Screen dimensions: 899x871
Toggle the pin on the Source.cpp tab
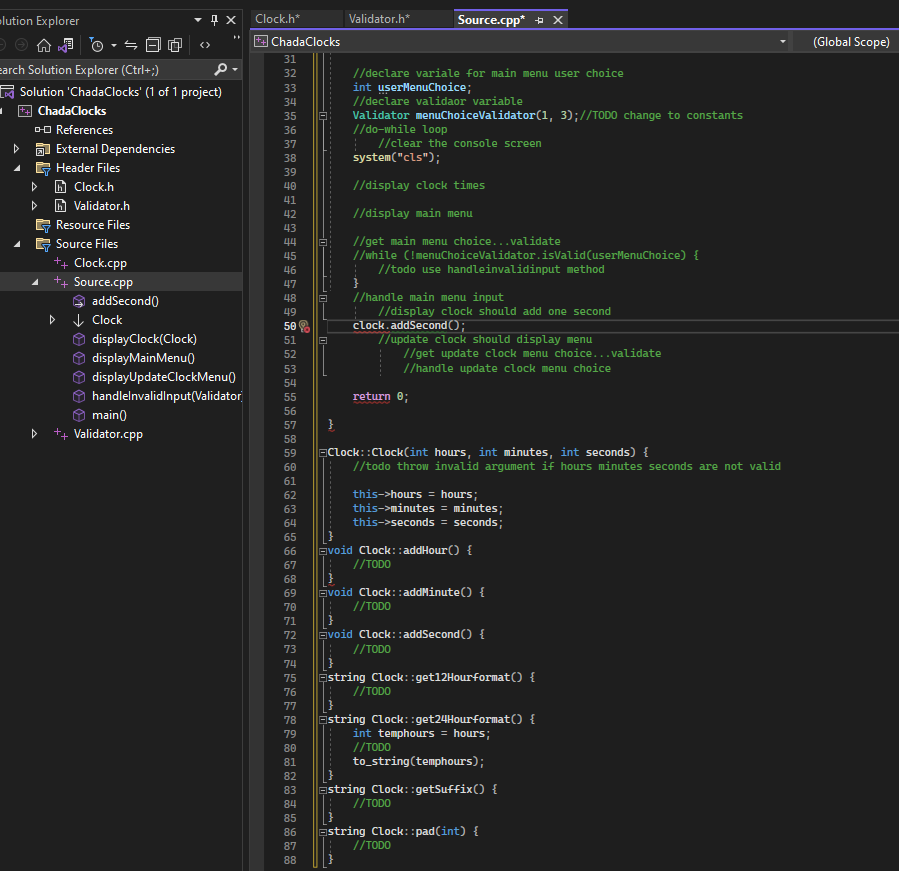click(539, 20)
